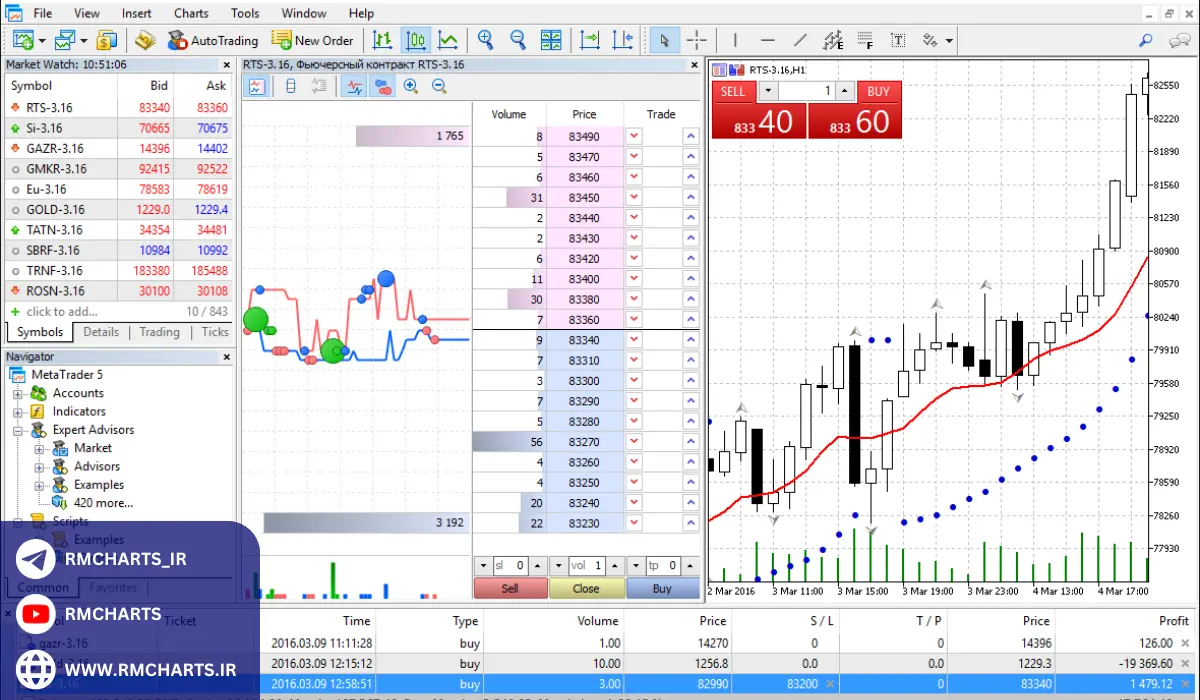Click the New Order toolbar button
This screenshot has height=700, width=1200.
312,40
